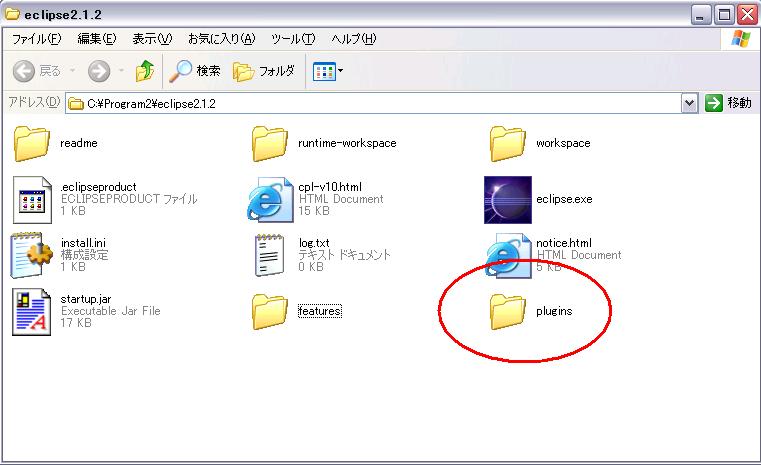Open the Views dropdown arrow

click(x=340, y=71)
